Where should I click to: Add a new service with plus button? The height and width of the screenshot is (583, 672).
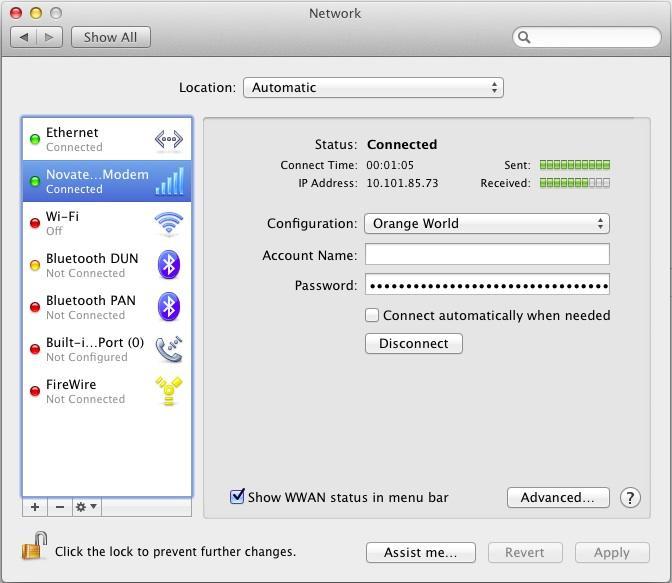click(x=35, y=507)
